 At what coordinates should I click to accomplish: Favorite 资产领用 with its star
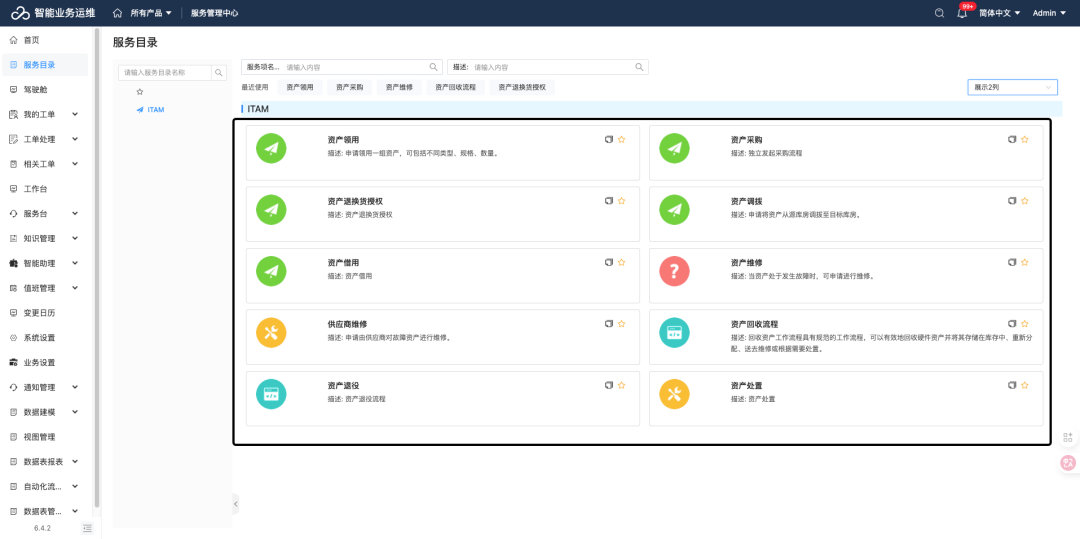click(621, 139)
